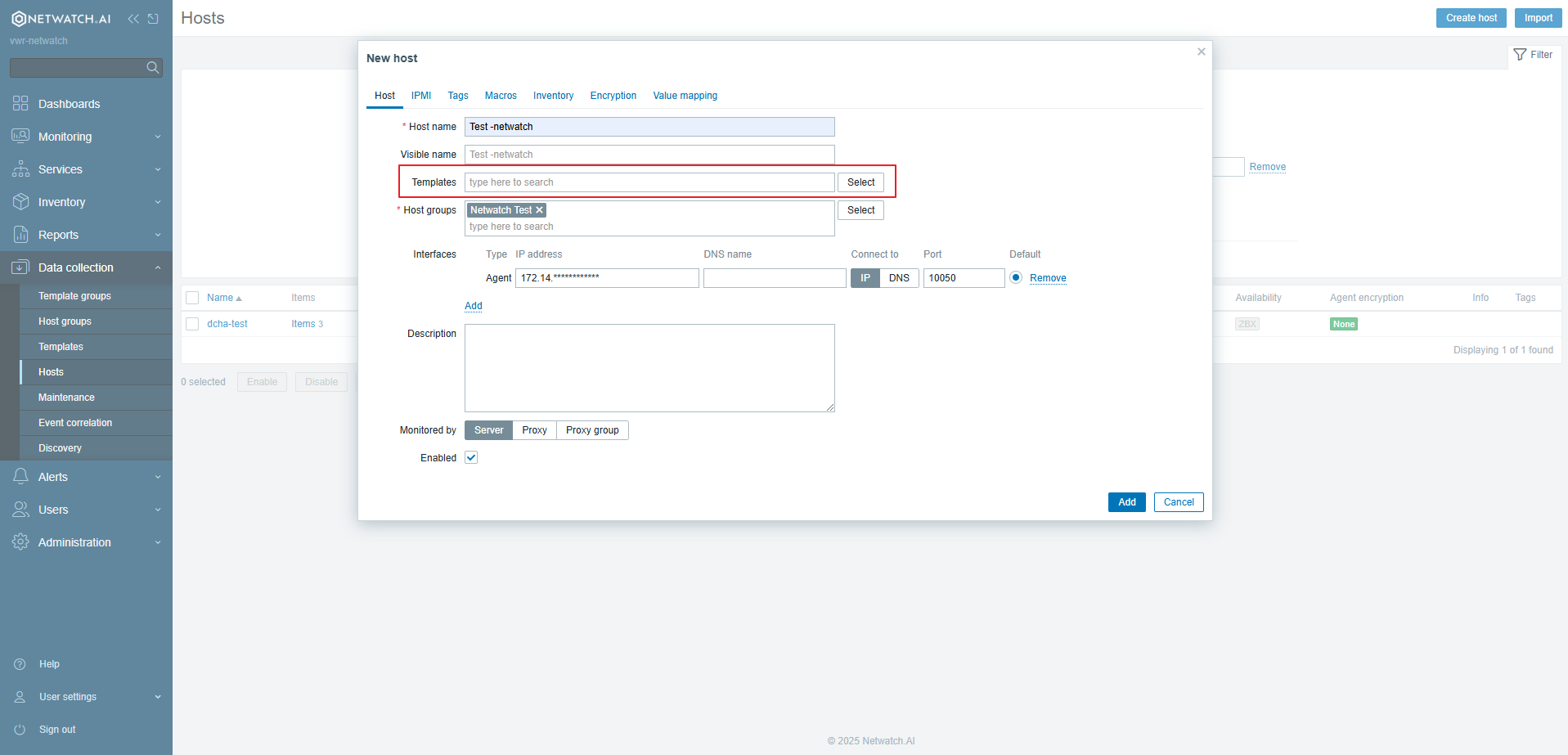This screenshot has height=755, width=1568.
Task: Choose Proxy in Monitored by
Action: pos(534,430)
